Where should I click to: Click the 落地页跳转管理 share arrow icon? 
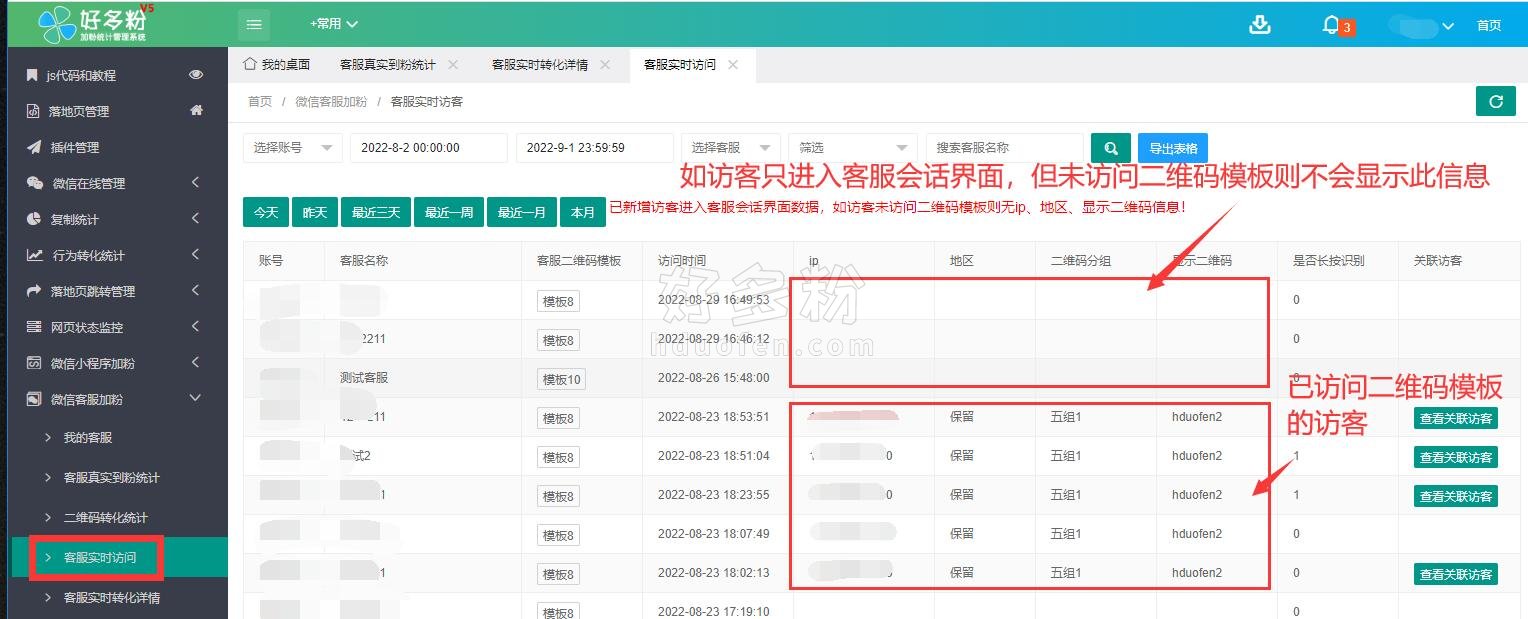pos(33,291)
